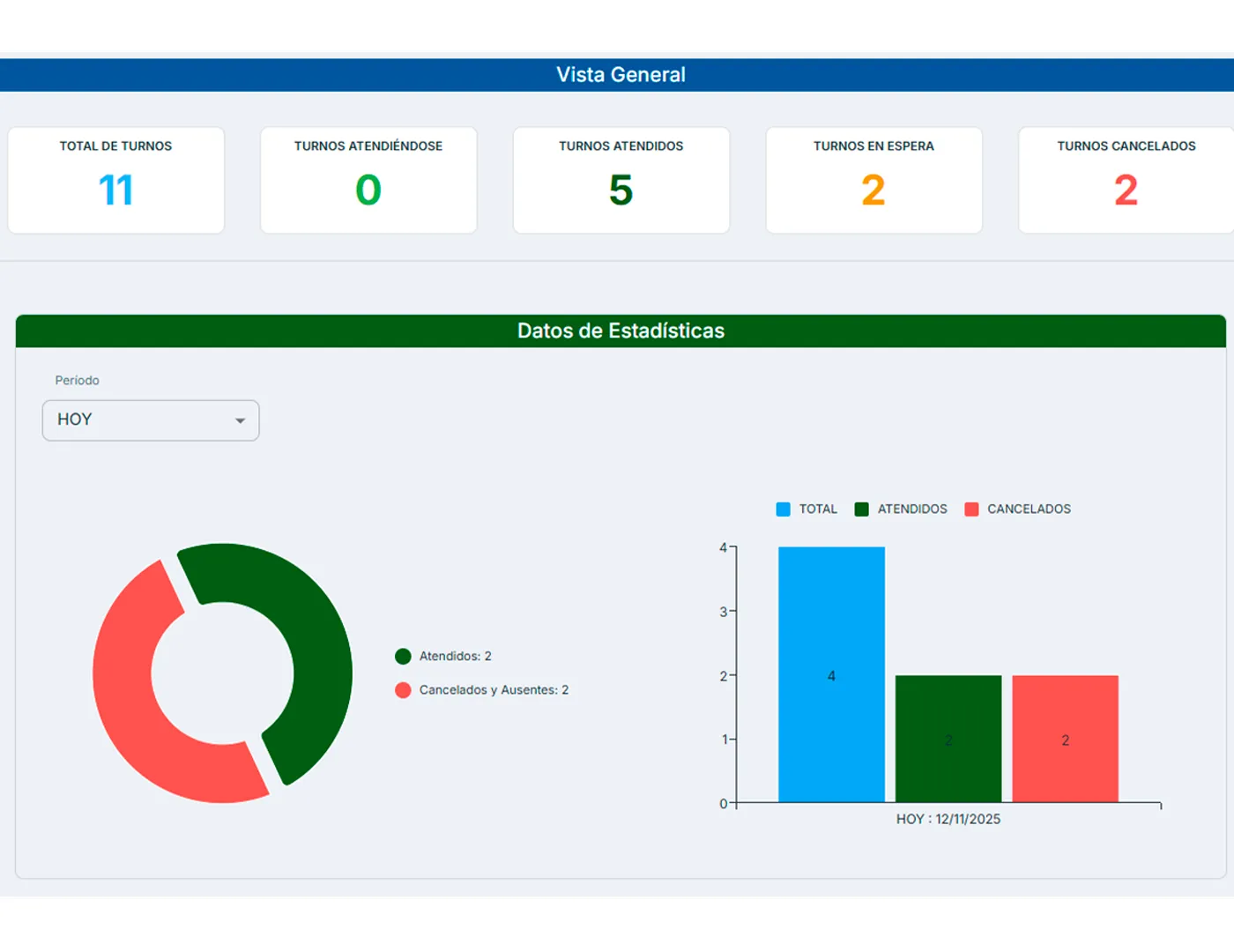Click the red 2 in Turnos Cancelados
Viewport: 1234px width, 952px height.
(x=1126, y=190)
